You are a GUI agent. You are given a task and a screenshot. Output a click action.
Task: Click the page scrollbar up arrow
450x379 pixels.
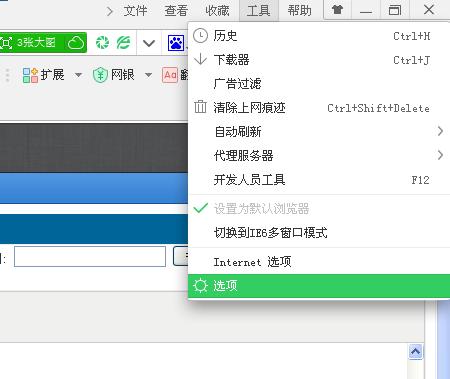tap(415, 352)
